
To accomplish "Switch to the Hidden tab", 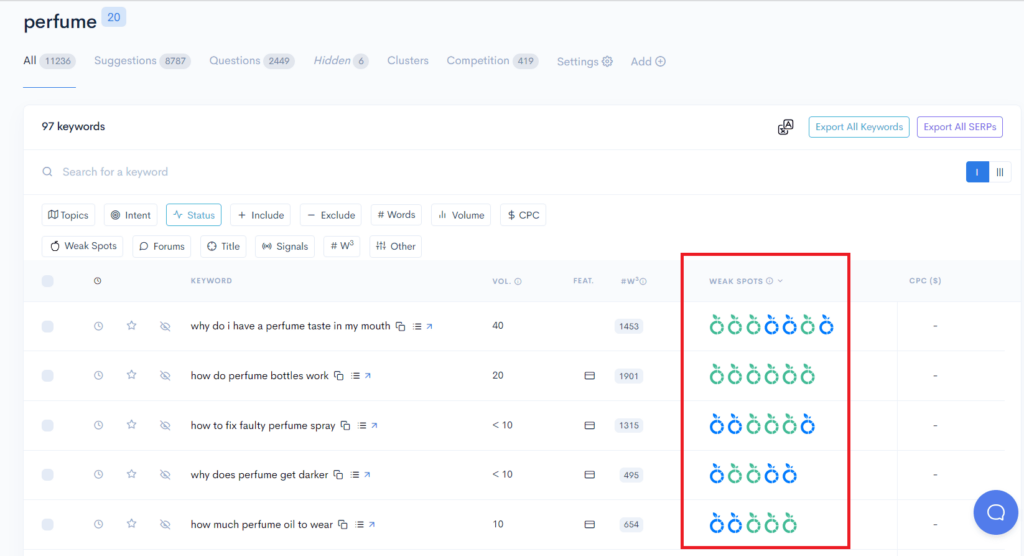I will pyautogui.click(x=341, y=61).
